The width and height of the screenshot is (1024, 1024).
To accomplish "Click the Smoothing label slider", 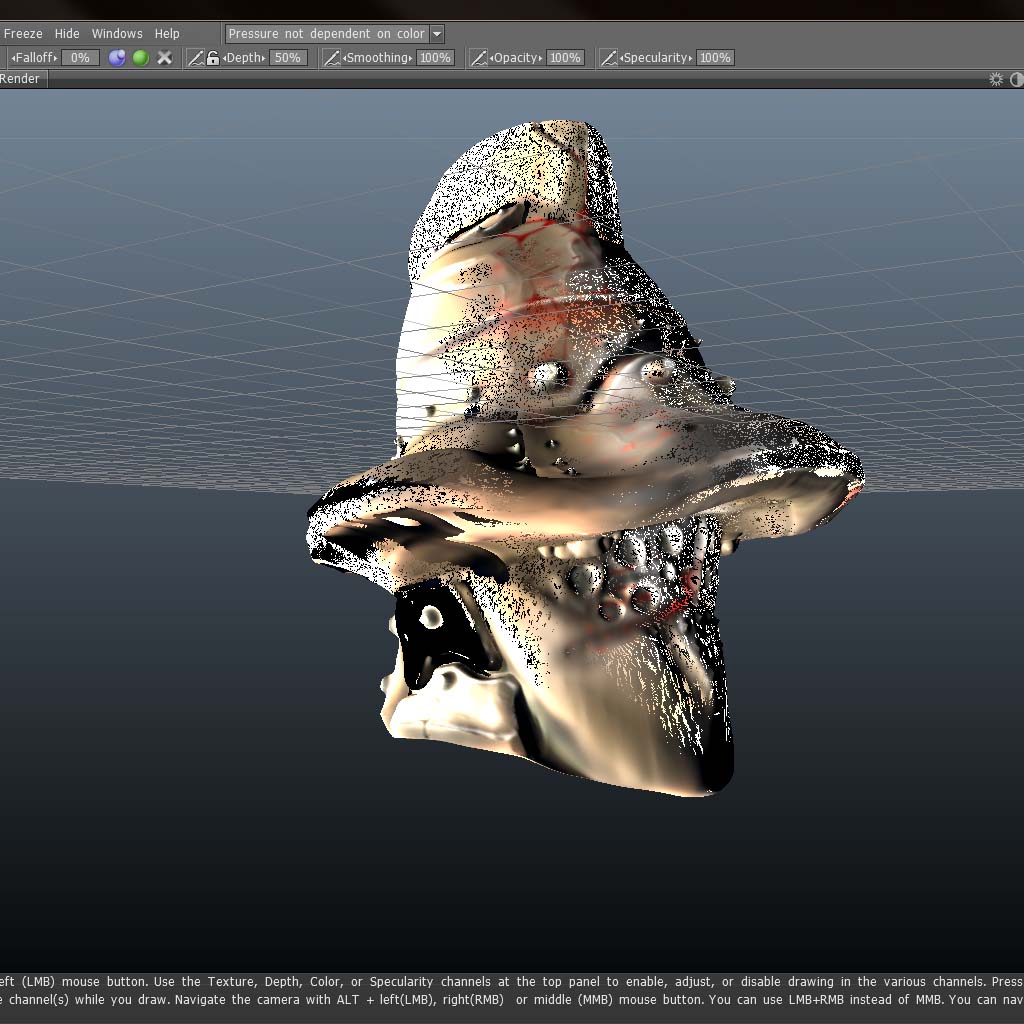I will [x=378, y=58].
